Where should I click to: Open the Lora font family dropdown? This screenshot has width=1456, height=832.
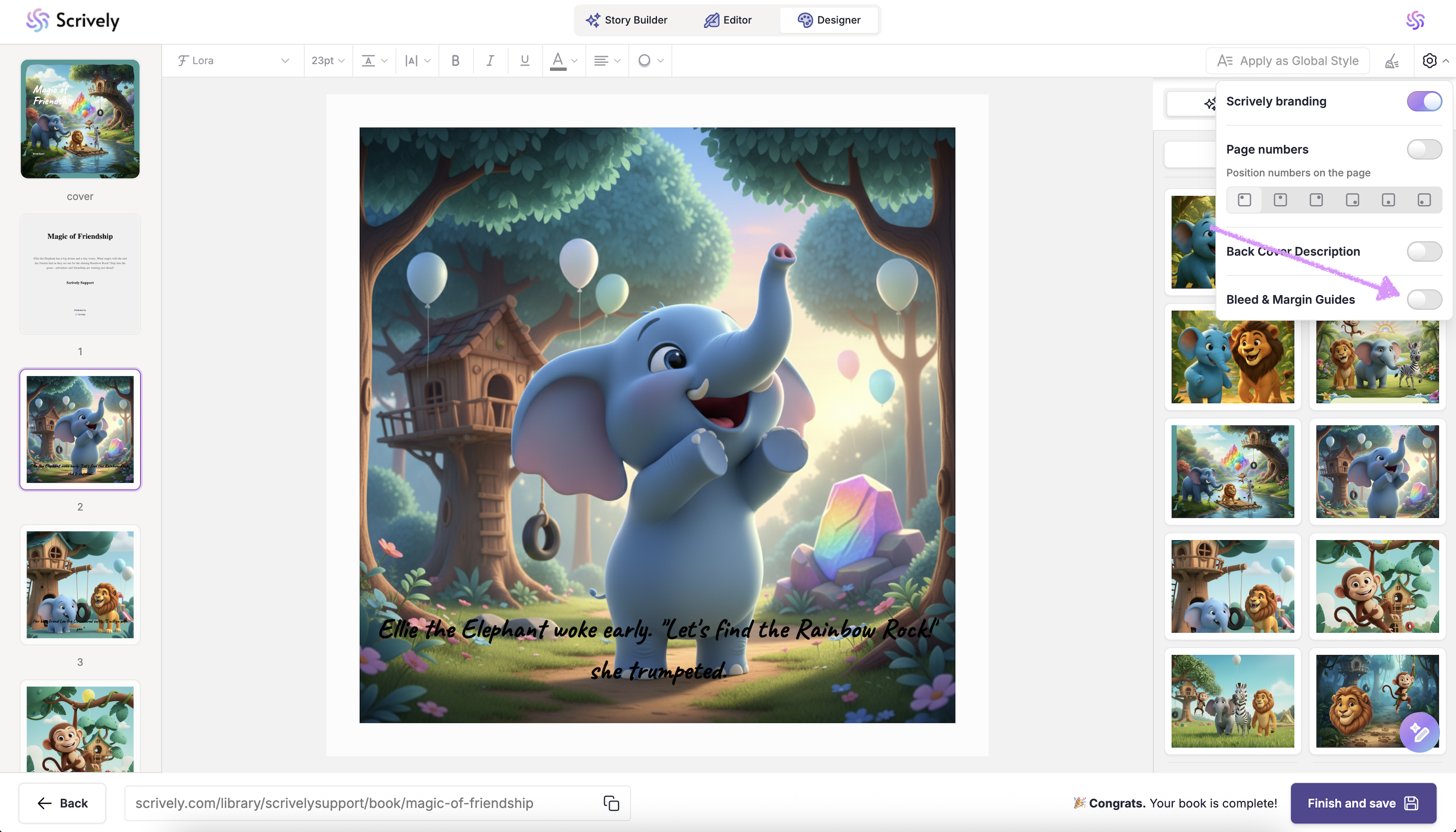pos(233,61)
